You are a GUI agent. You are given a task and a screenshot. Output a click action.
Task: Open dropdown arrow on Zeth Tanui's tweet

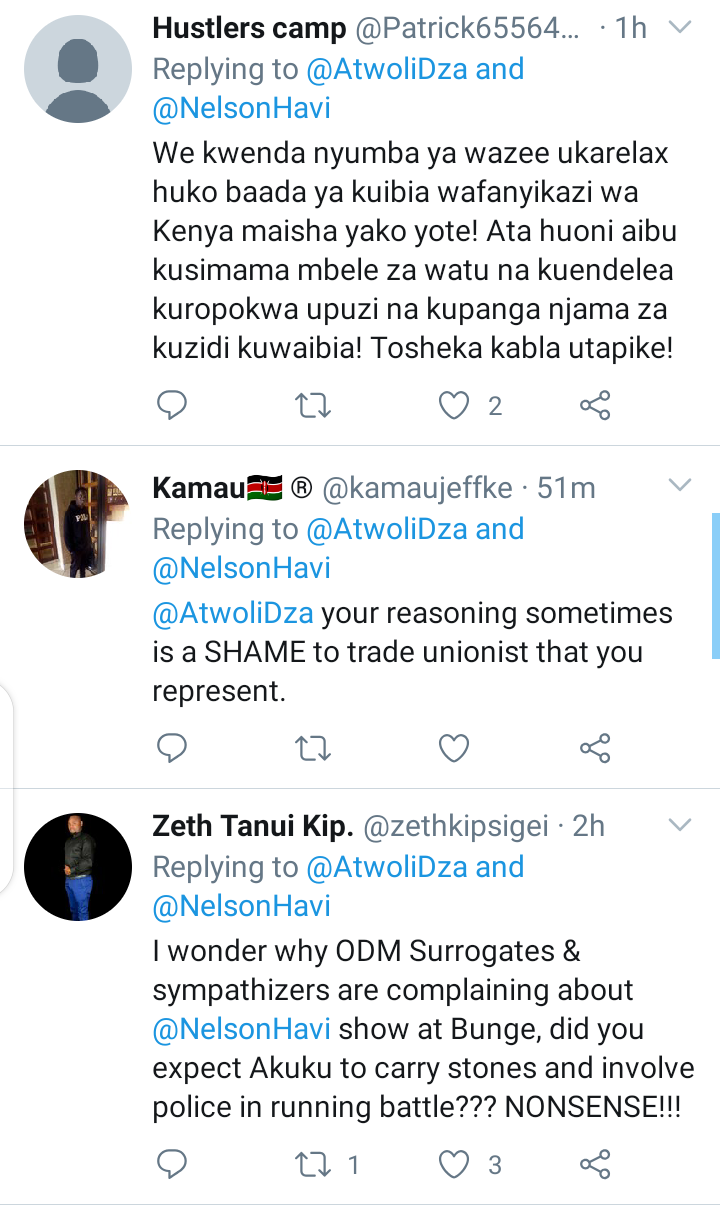click(680, 825)
